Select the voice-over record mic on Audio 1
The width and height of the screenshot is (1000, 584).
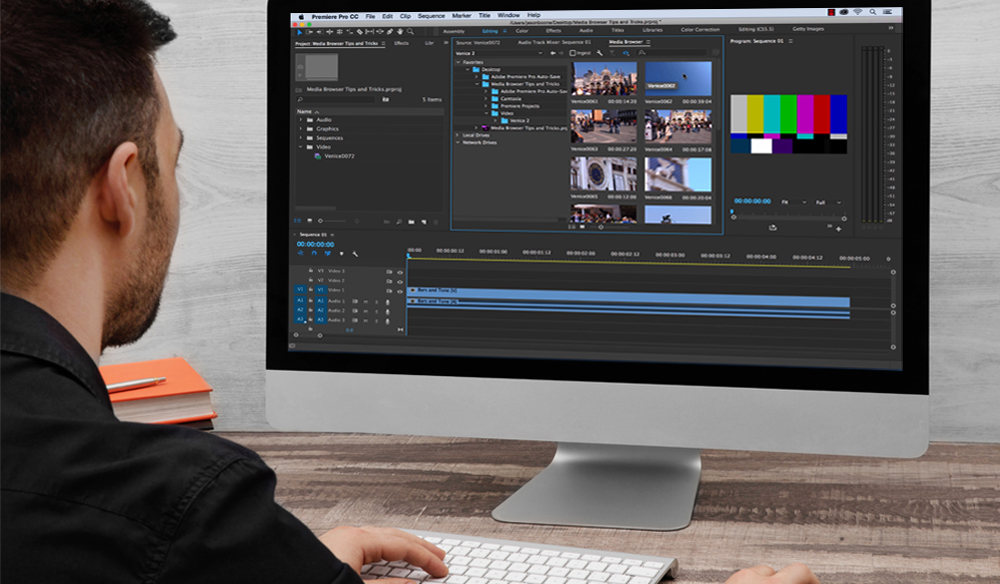[x=387, y=301]
